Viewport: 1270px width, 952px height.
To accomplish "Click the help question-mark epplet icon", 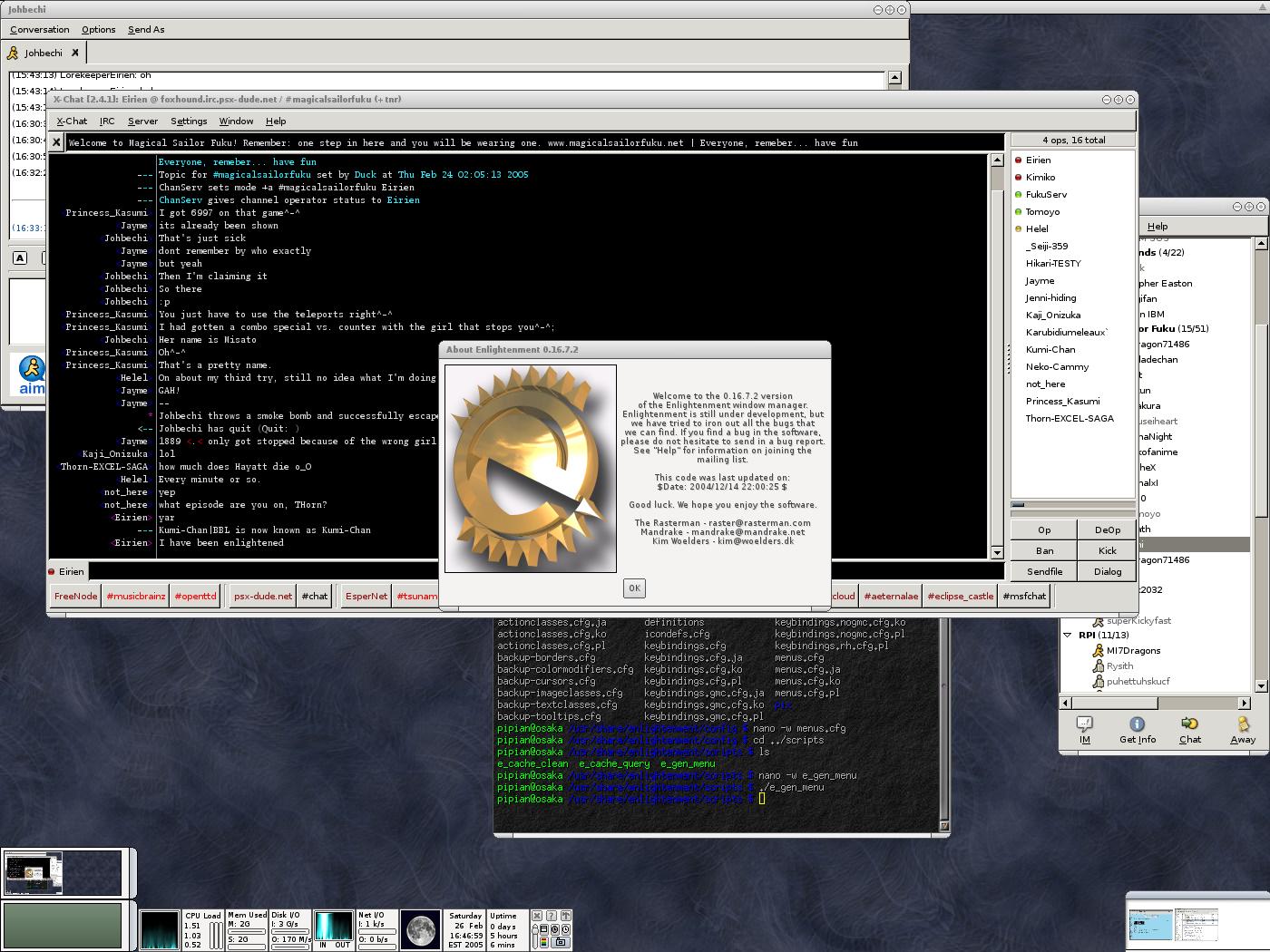I will coord(551,916).
